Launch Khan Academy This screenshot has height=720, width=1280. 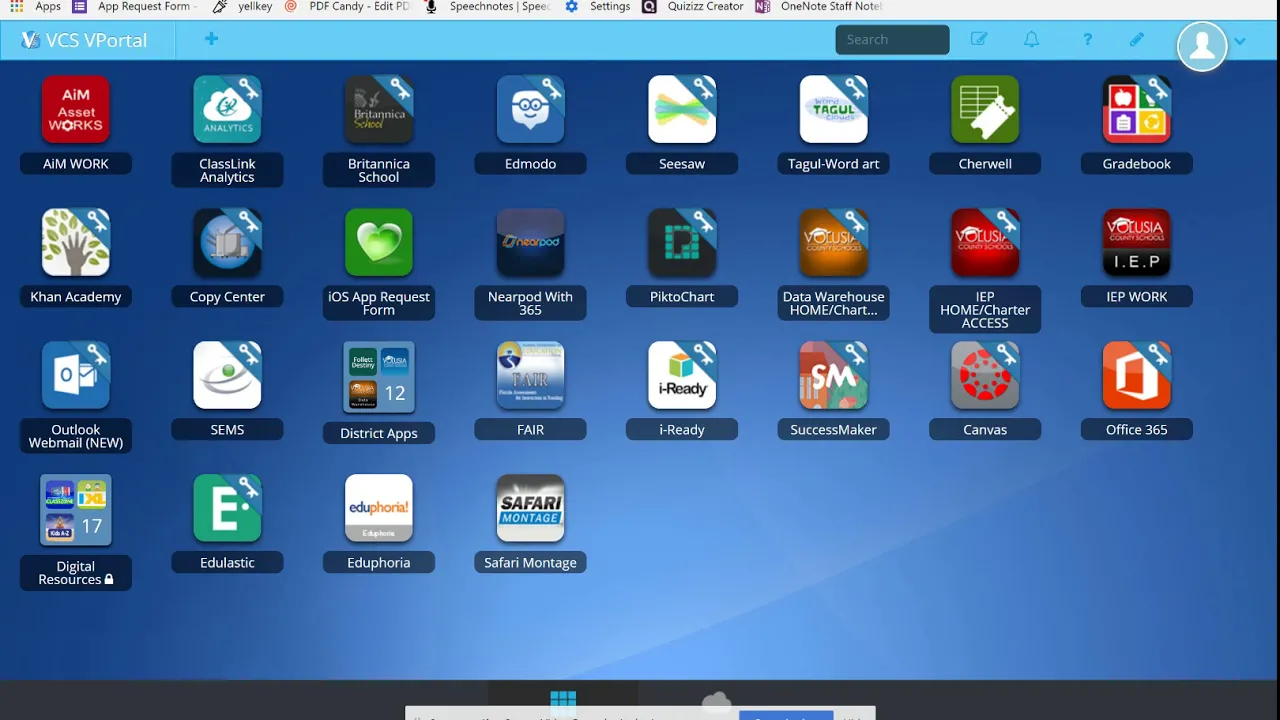[76, 242]
